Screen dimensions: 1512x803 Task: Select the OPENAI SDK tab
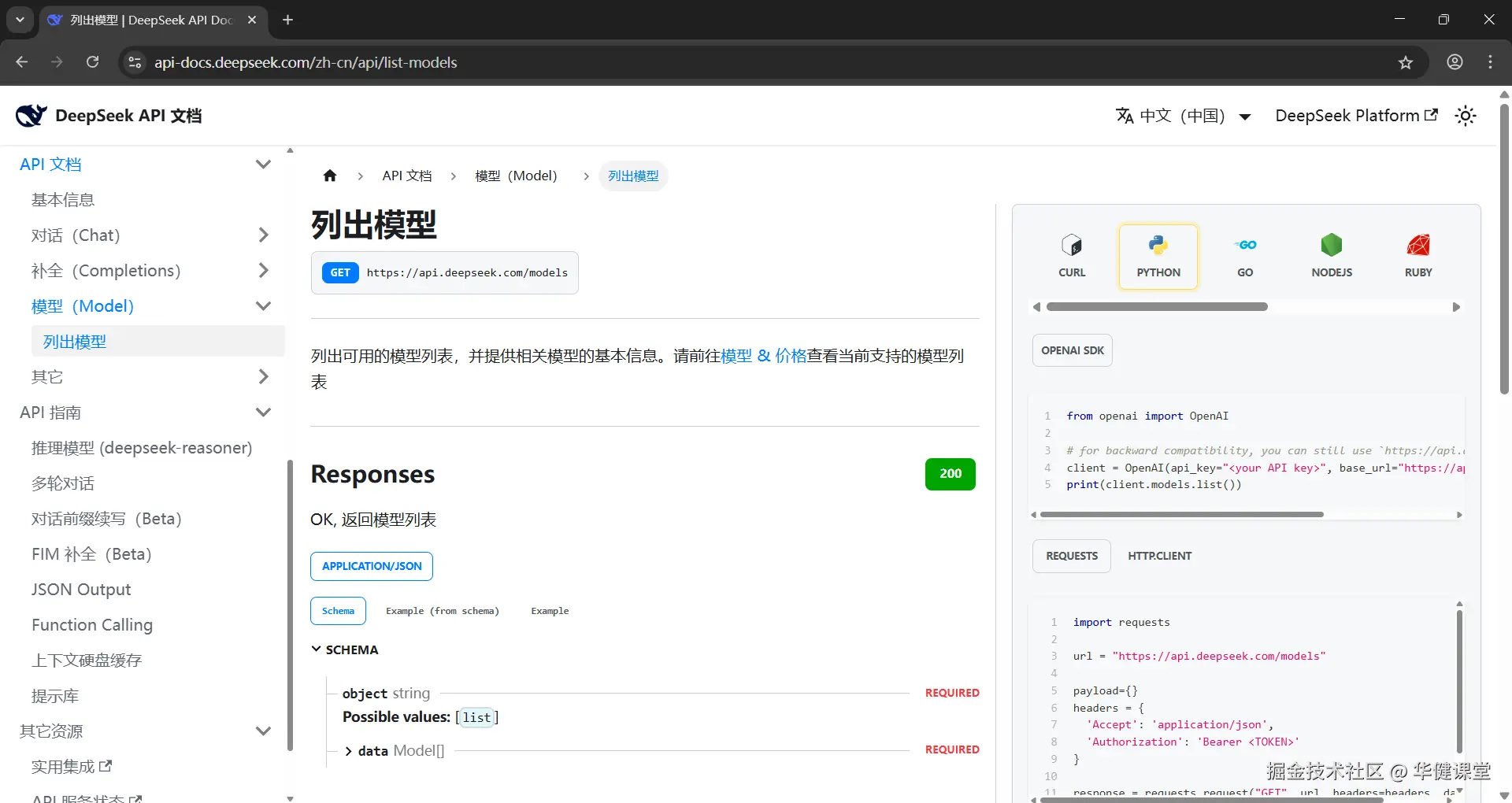coord(1073,350)
